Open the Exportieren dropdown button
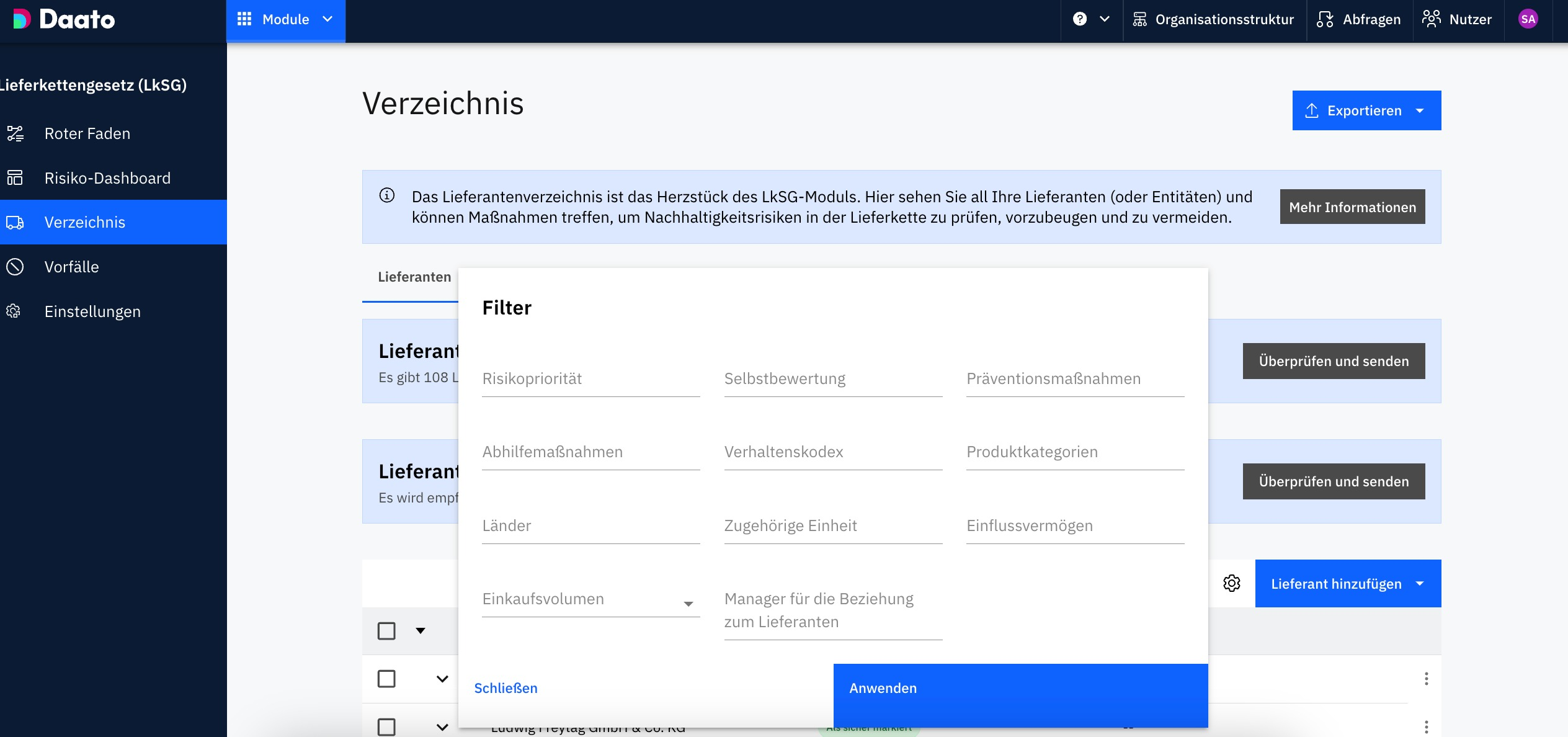1568x737 pixels. coord(1366,110)
